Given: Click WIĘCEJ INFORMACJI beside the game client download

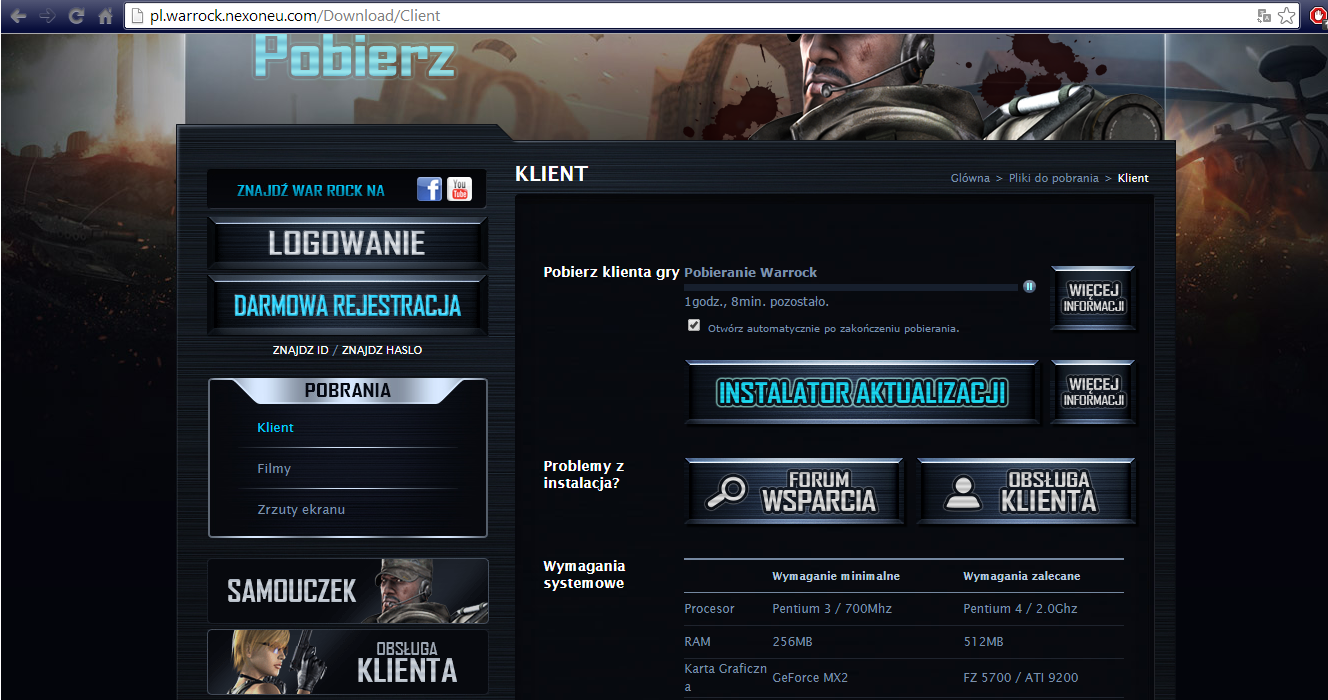Looking at the screenshot, I should [x=1094, y=298].
